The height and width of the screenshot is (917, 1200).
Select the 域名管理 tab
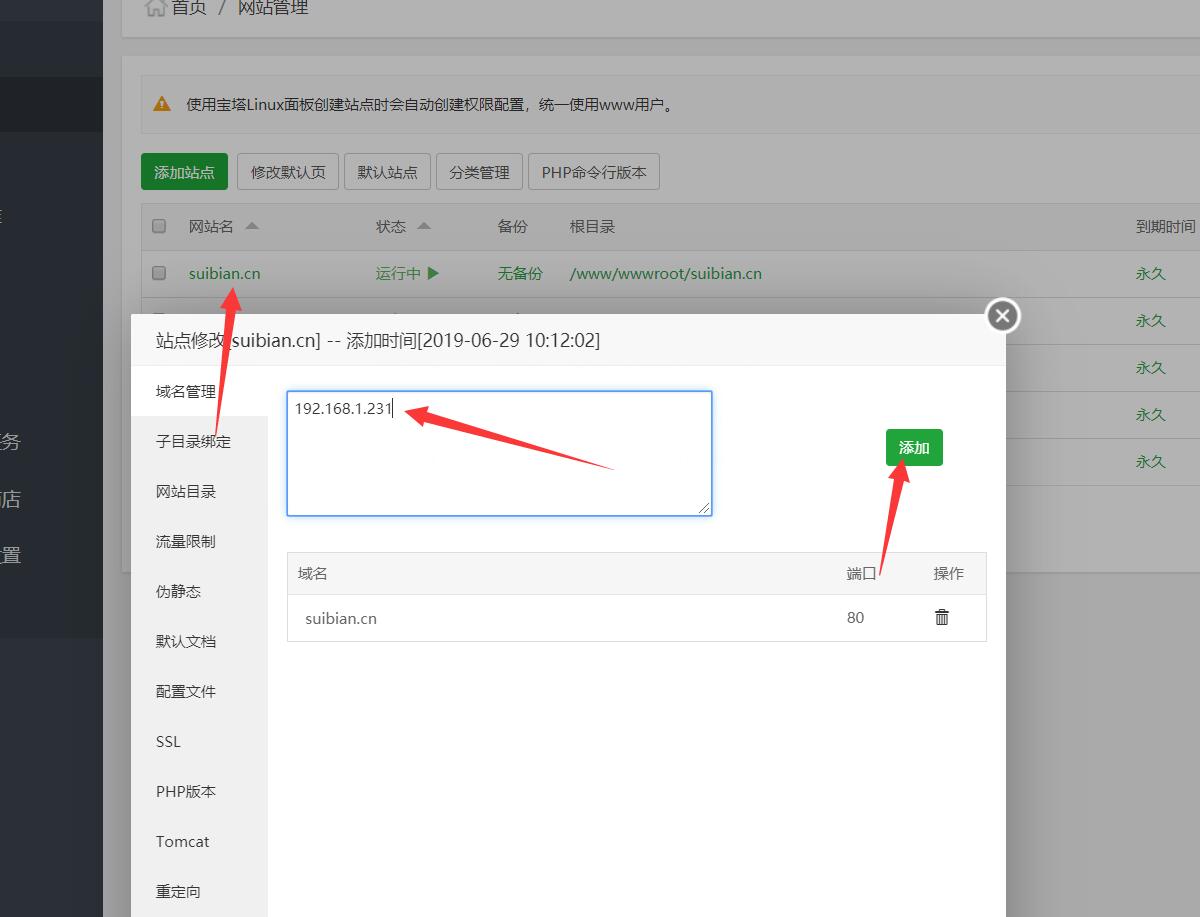click(x=199, y=391)
